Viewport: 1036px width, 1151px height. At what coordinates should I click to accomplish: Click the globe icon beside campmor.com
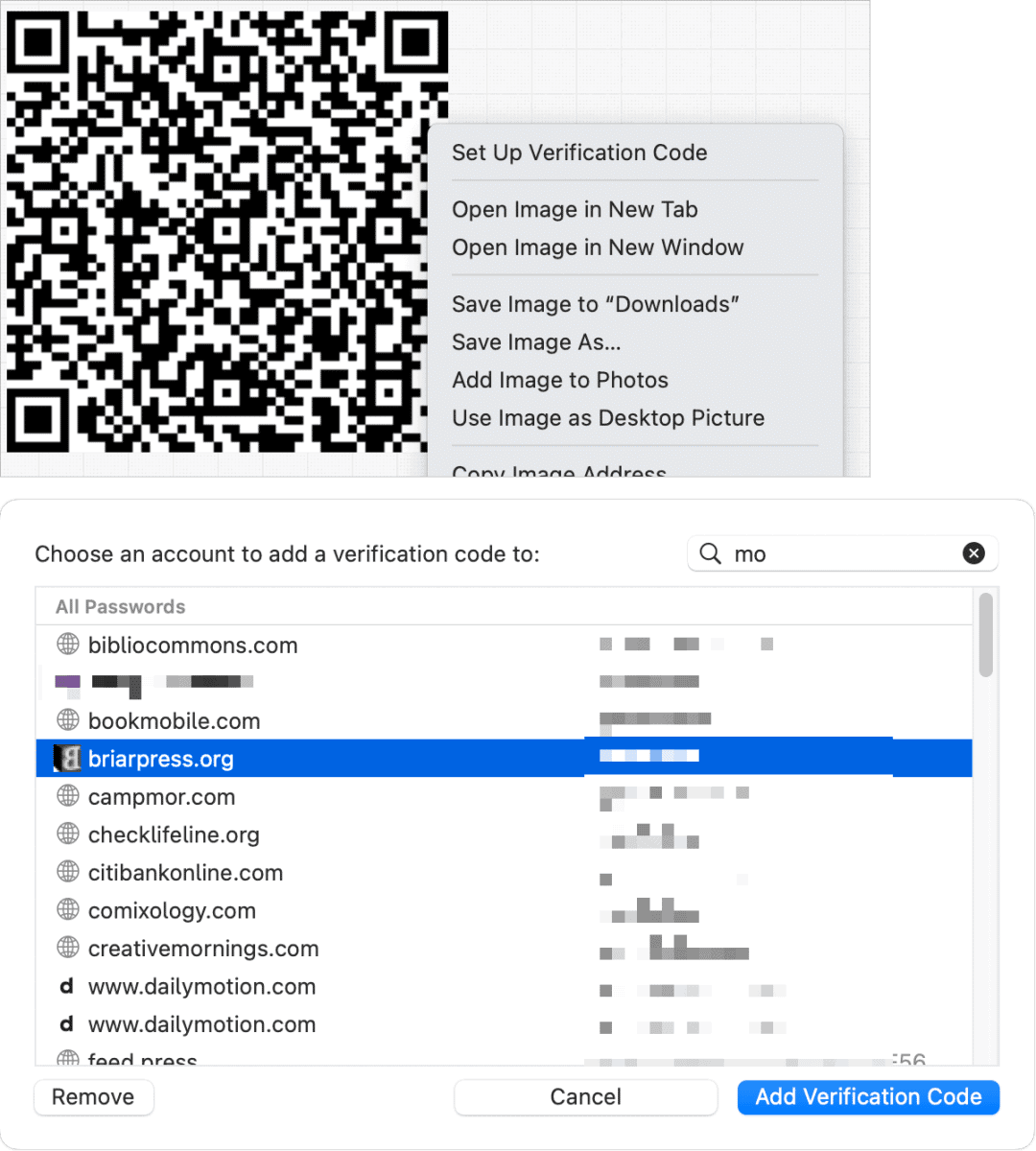(68, 795)
